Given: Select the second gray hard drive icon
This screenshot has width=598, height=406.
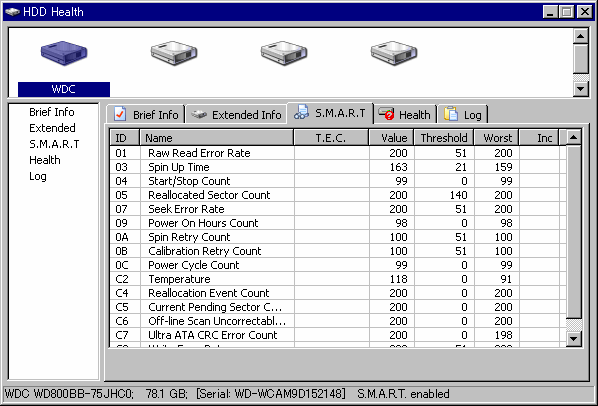Looking at the screenshot, I should coord(174,53).
